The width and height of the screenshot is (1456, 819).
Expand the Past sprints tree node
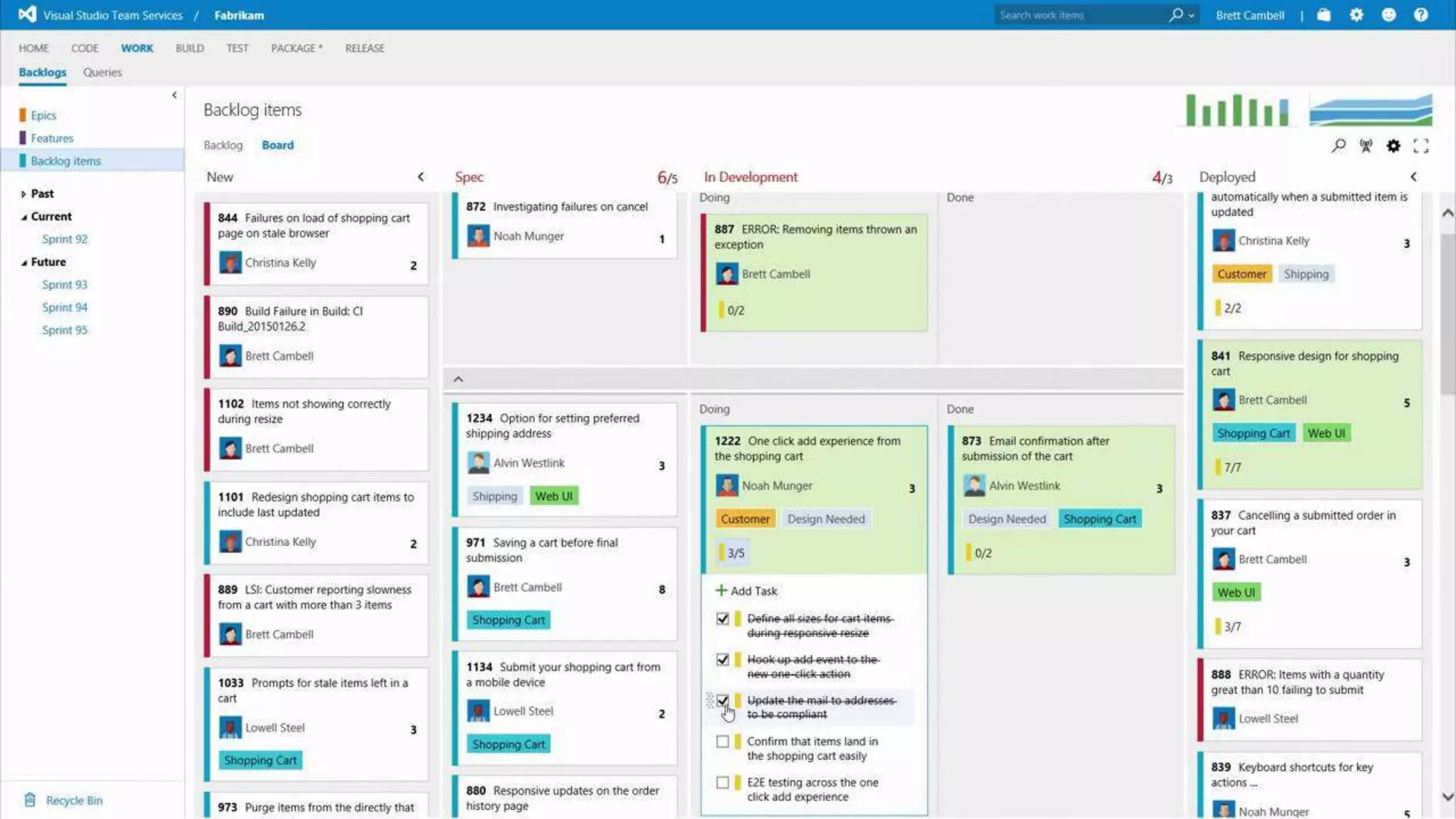pyautogui.click(x=23, y=194)
